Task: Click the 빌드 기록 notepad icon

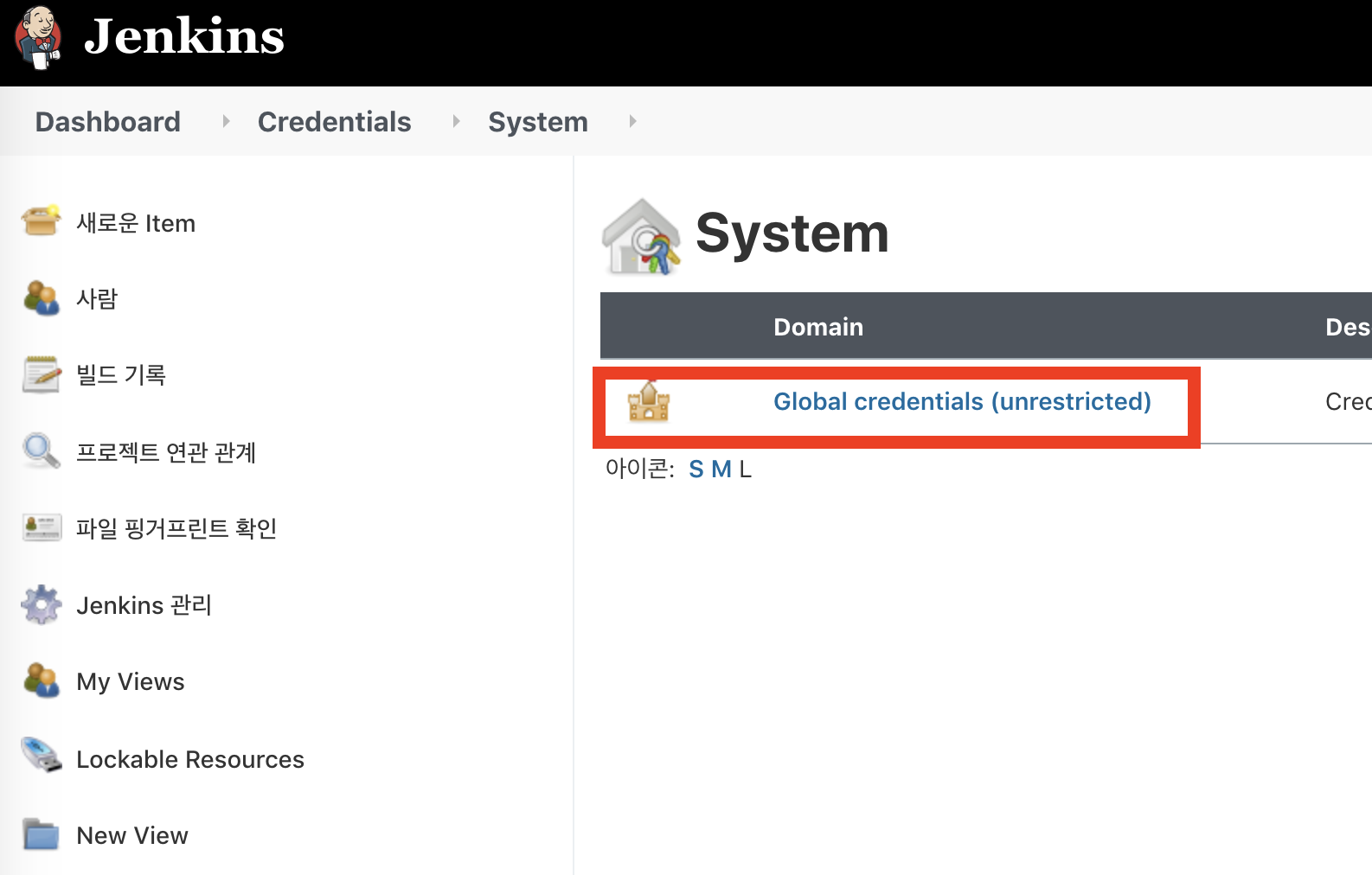Action: (x=41, y=374)
